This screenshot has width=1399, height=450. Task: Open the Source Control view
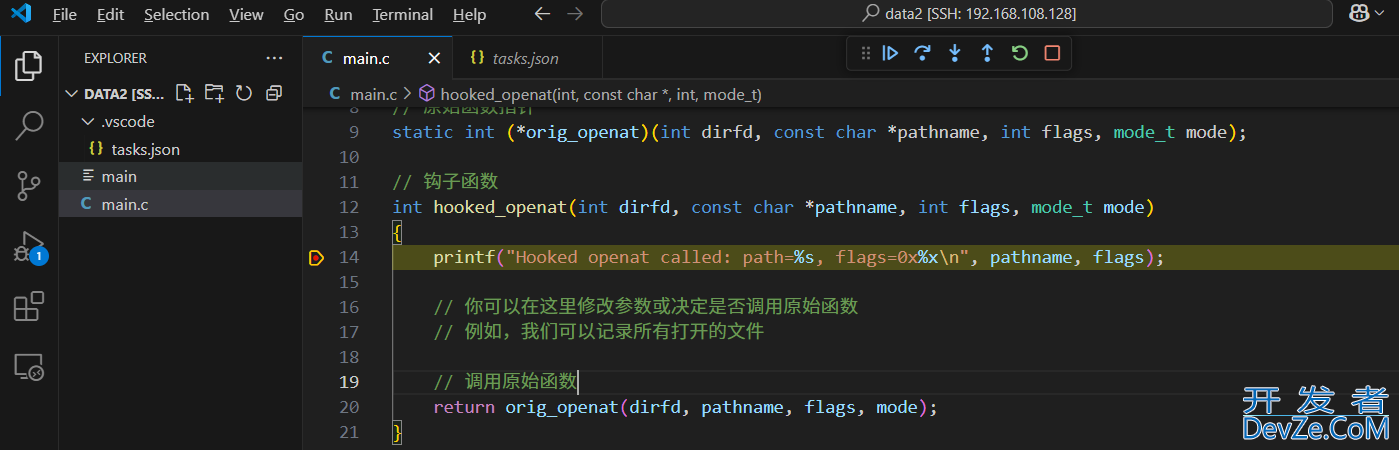click(x=29, y=186)
